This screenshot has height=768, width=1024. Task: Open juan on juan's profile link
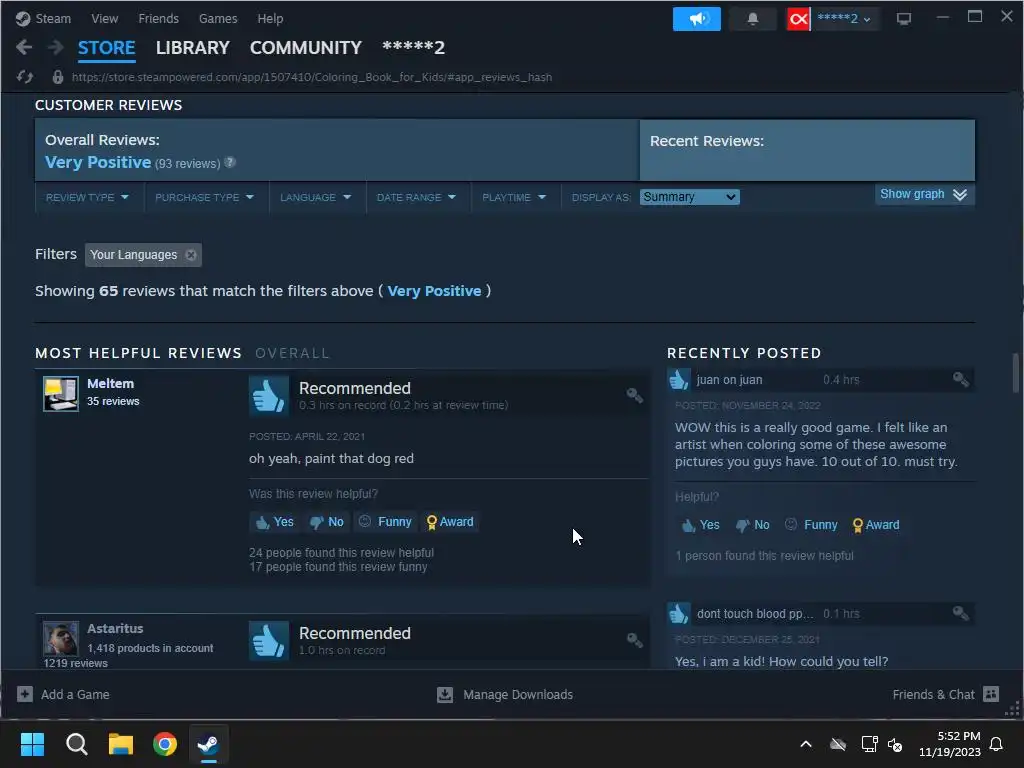coord(729,379)
